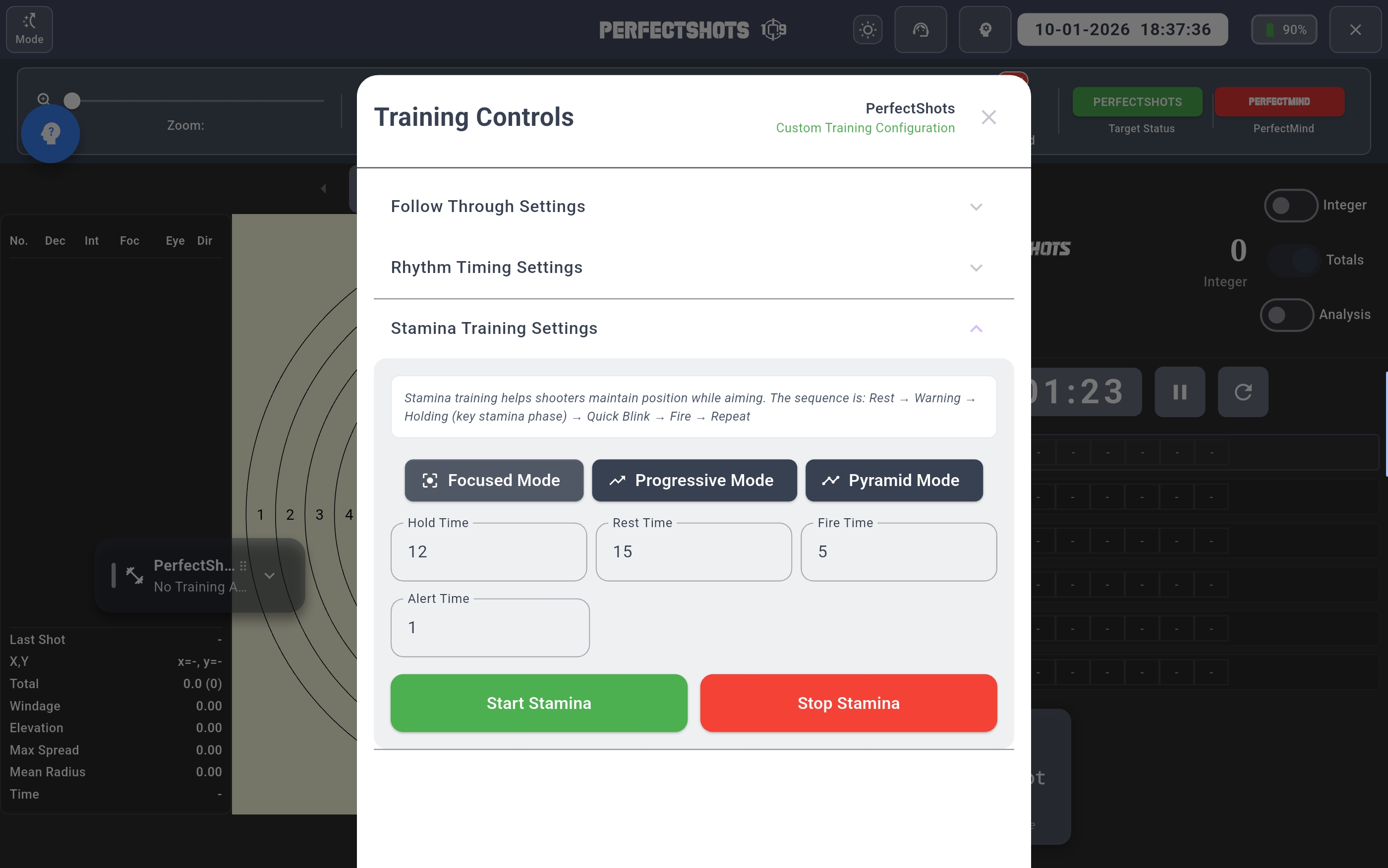Select Pyramid Mode tab
The width and height of the screenshot is (1388, 868).
tap(894, 480)
